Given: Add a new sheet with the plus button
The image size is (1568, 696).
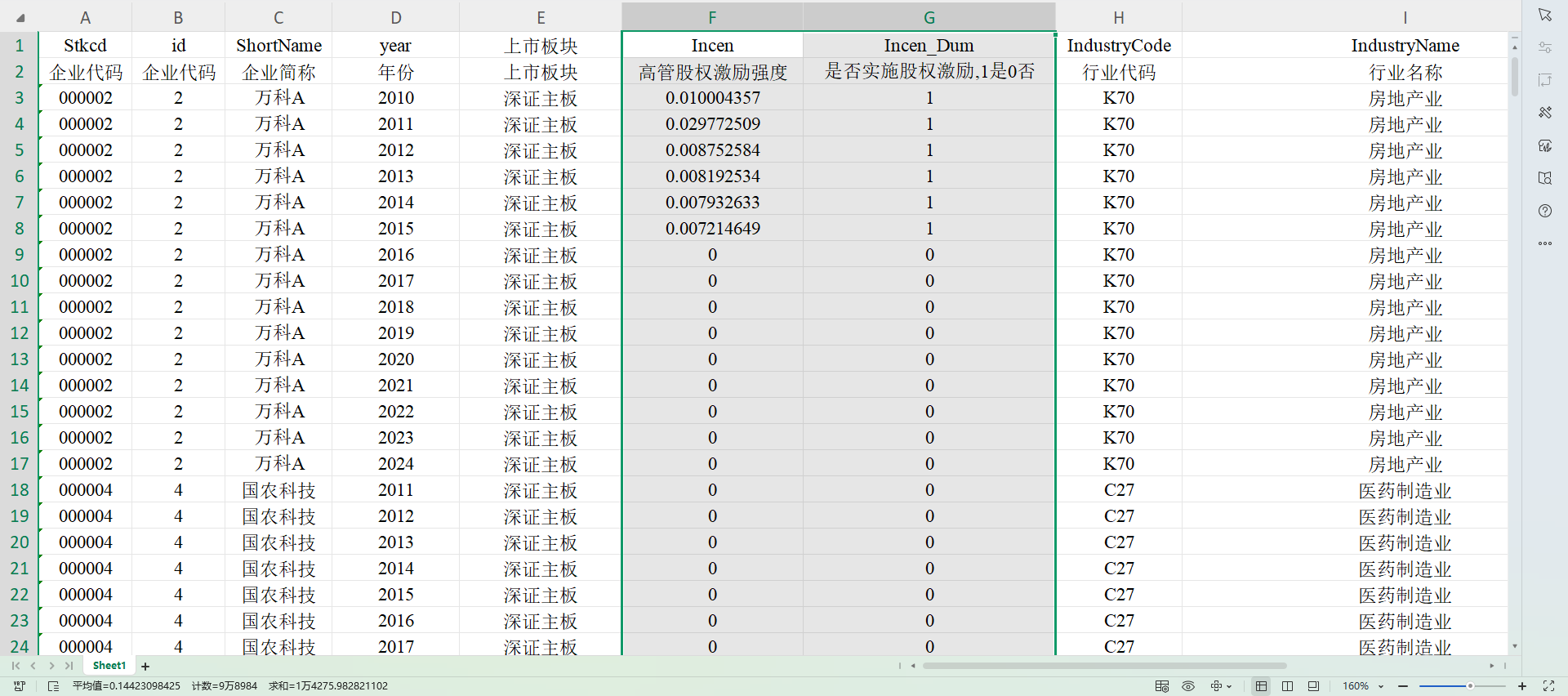Looking at the screenshot, I should 145,667.
